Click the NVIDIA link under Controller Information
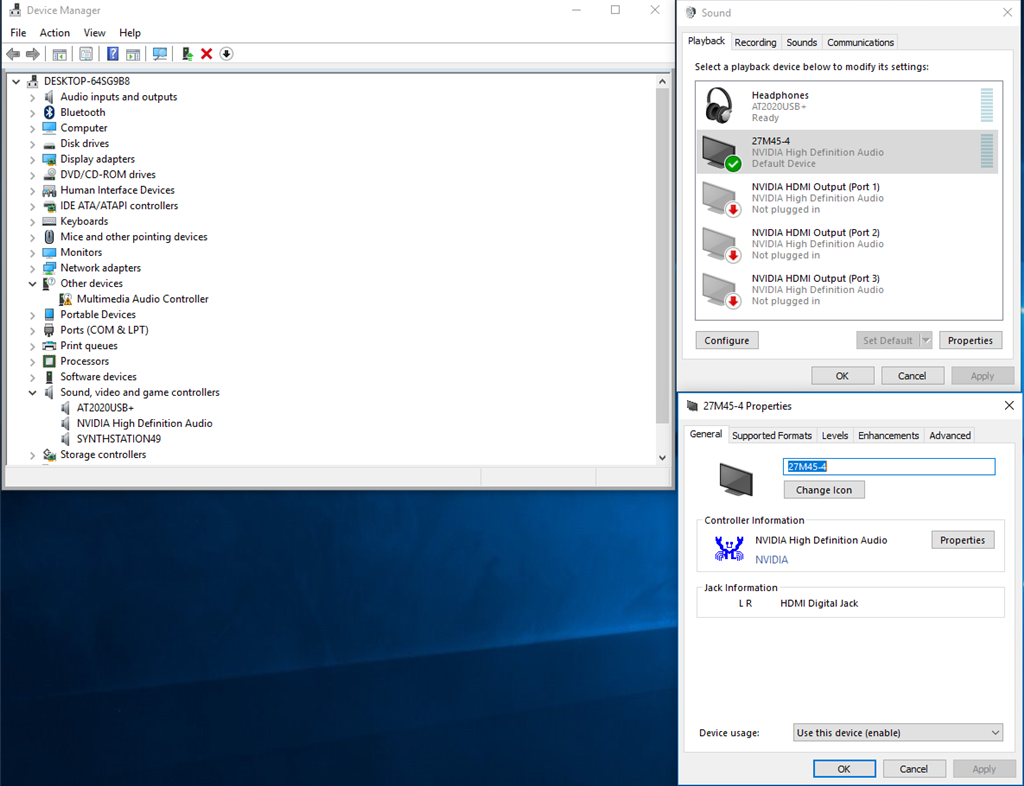The image size is (1024, 786). 771,560
